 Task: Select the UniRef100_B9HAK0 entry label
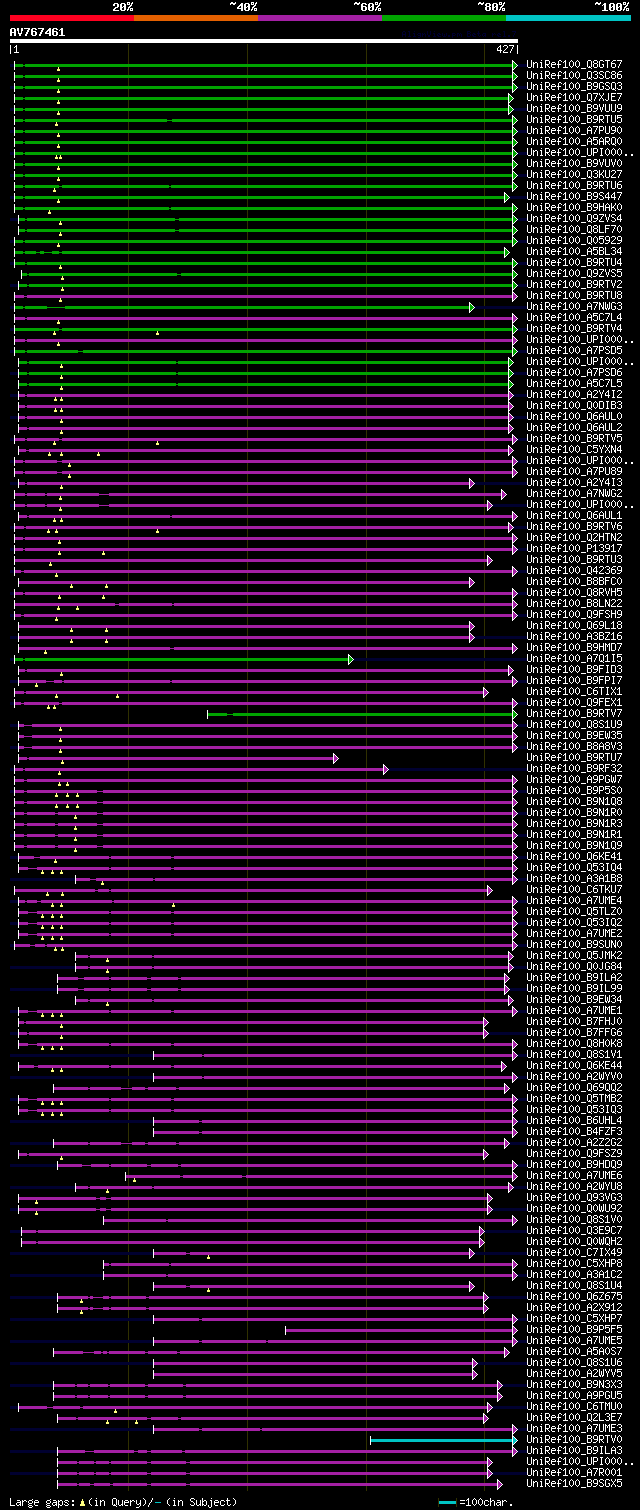point(574,207)
